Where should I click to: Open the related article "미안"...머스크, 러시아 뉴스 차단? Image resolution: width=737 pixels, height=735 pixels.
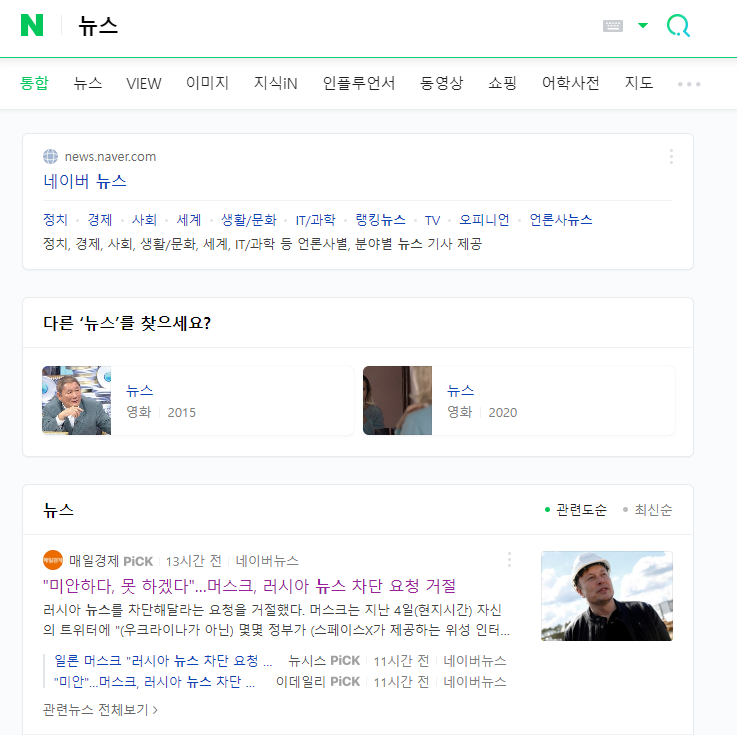[154, 681]
